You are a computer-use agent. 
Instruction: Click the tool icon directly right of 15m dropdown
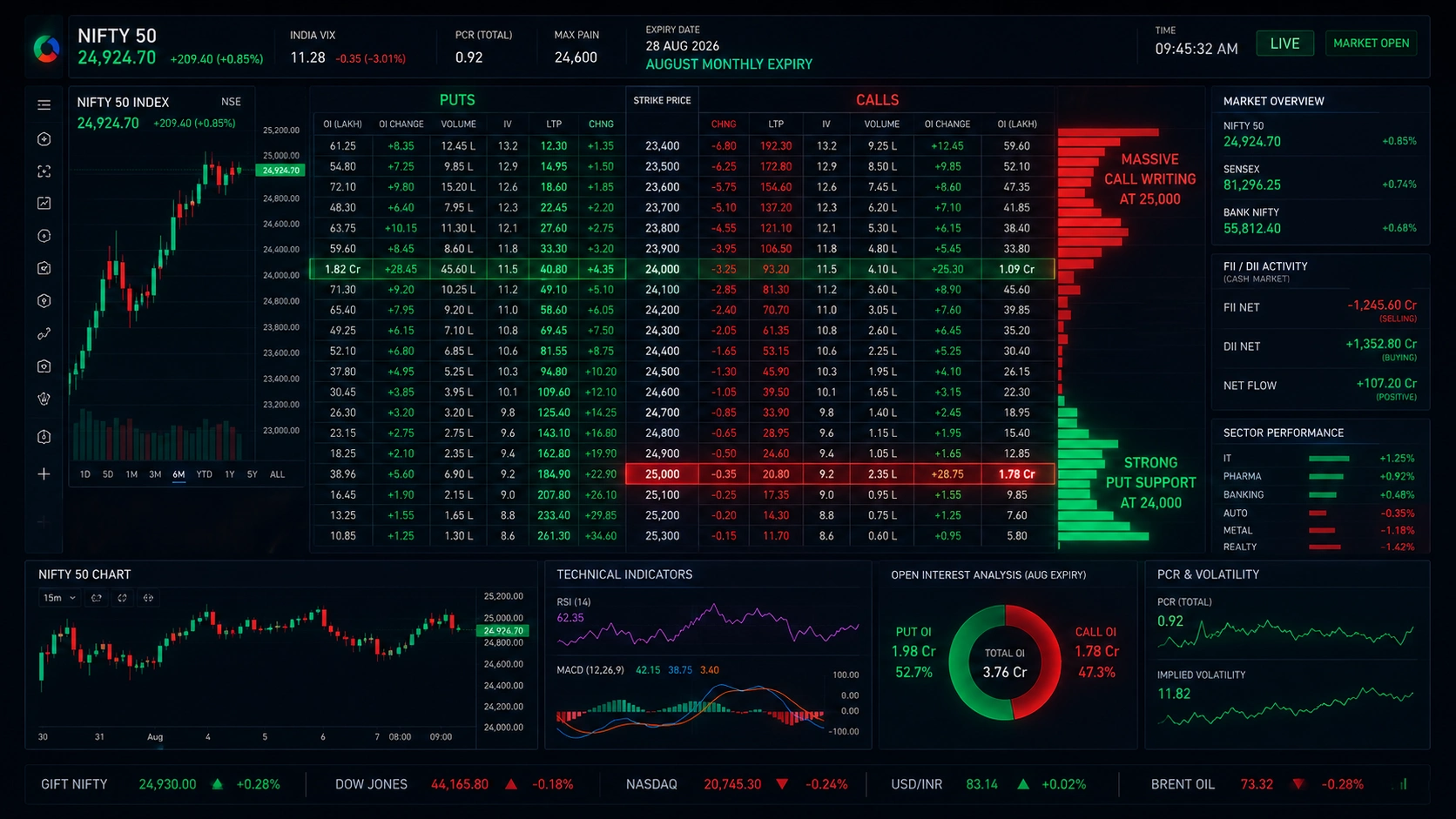tap(97, 598)
